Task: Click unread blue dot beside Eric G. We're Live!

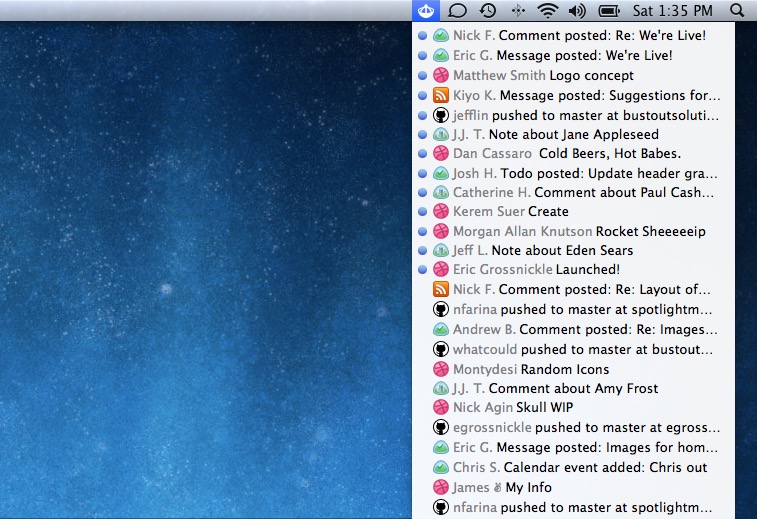Action: [422, 56]
